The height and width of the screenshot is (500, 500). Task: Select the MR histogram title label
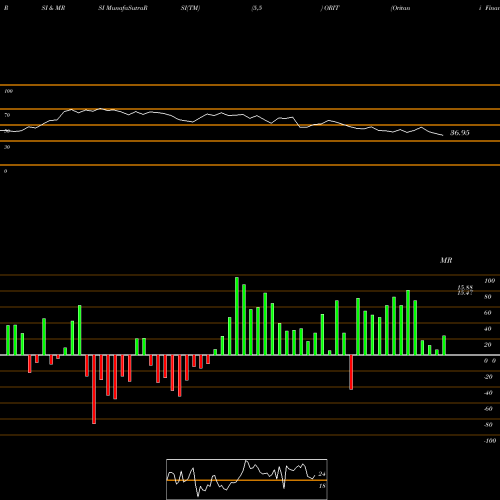coord(446,260)
